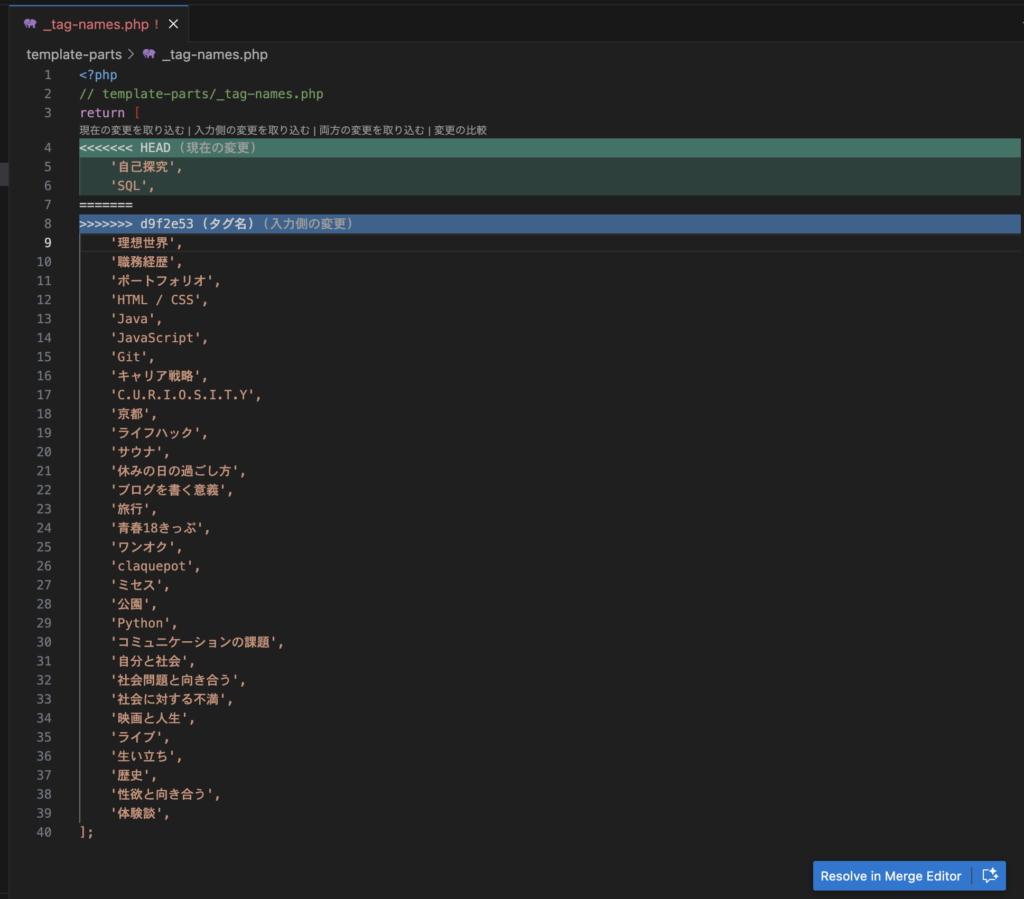This screenshot has width=1024, height=899.
Task: Open the template-parts breadcrumb folder
Action: pos(73,55)
